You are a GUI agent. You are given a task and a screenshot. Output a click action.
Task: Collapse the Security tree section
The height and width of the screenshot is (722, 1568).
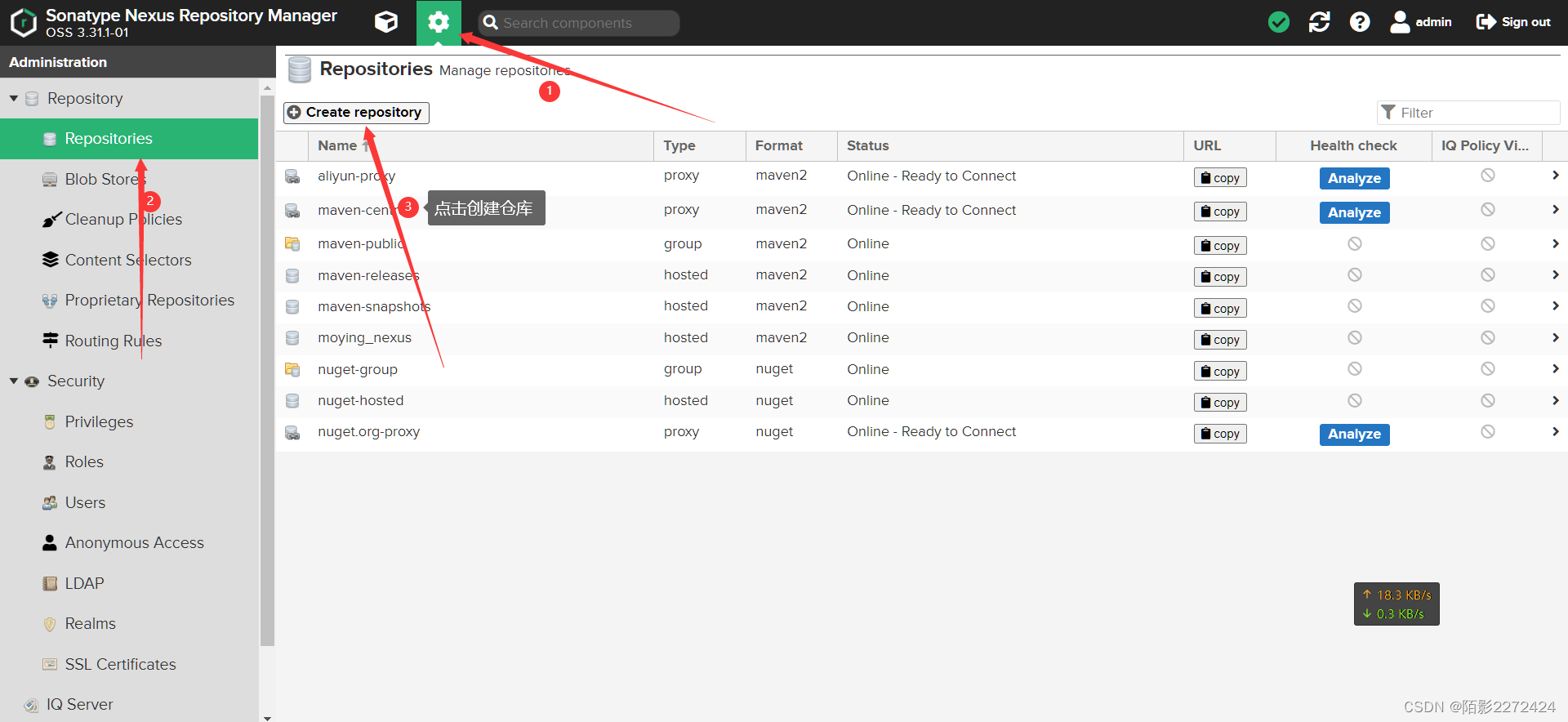pos(14,381)
